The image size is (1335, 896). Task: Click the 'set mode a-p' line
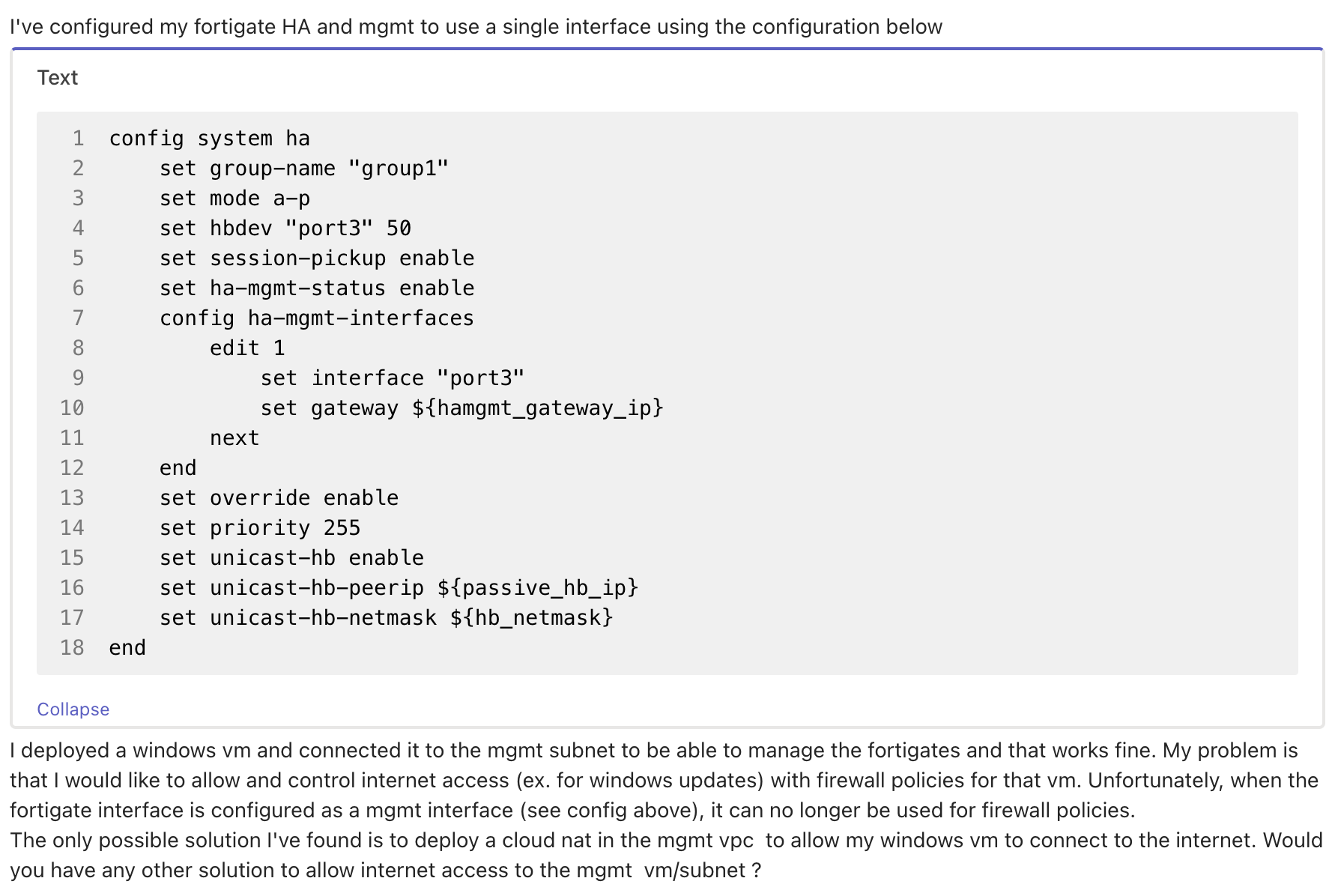point(236,198)
